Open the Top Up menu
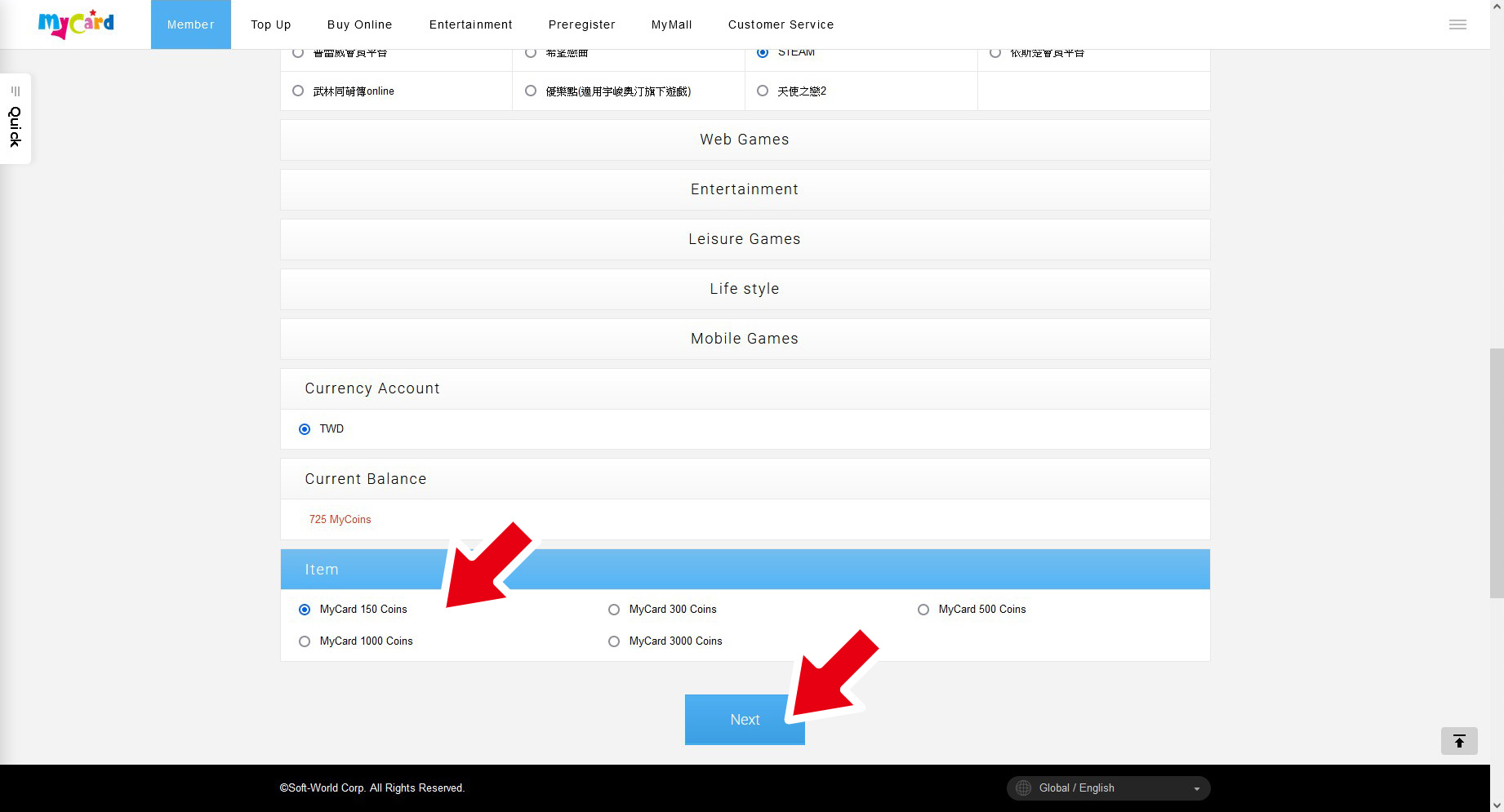Screen dimensions: 1504x812 (271, 24)
